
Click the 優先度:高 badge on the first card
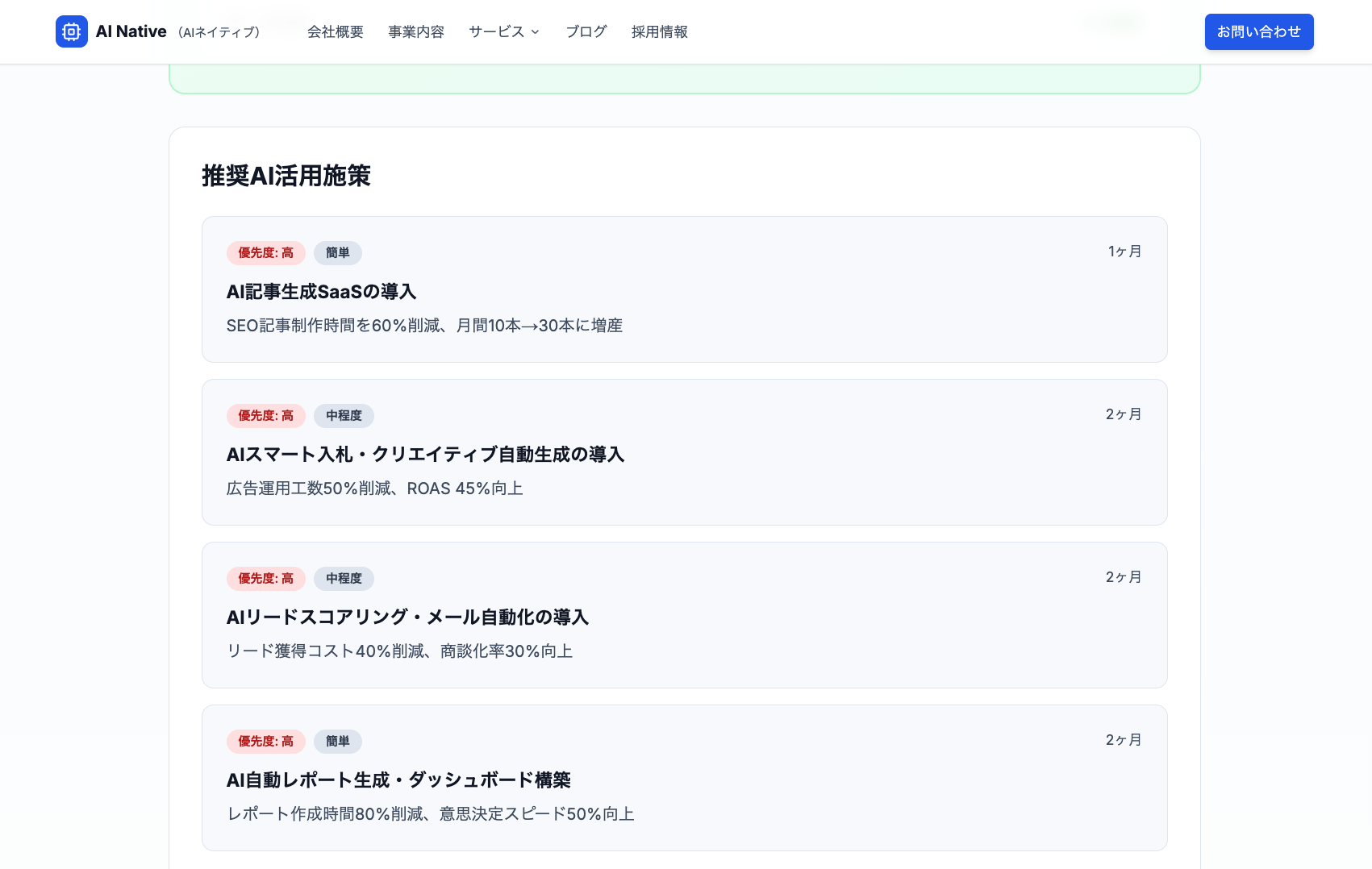tap(265, 252)
